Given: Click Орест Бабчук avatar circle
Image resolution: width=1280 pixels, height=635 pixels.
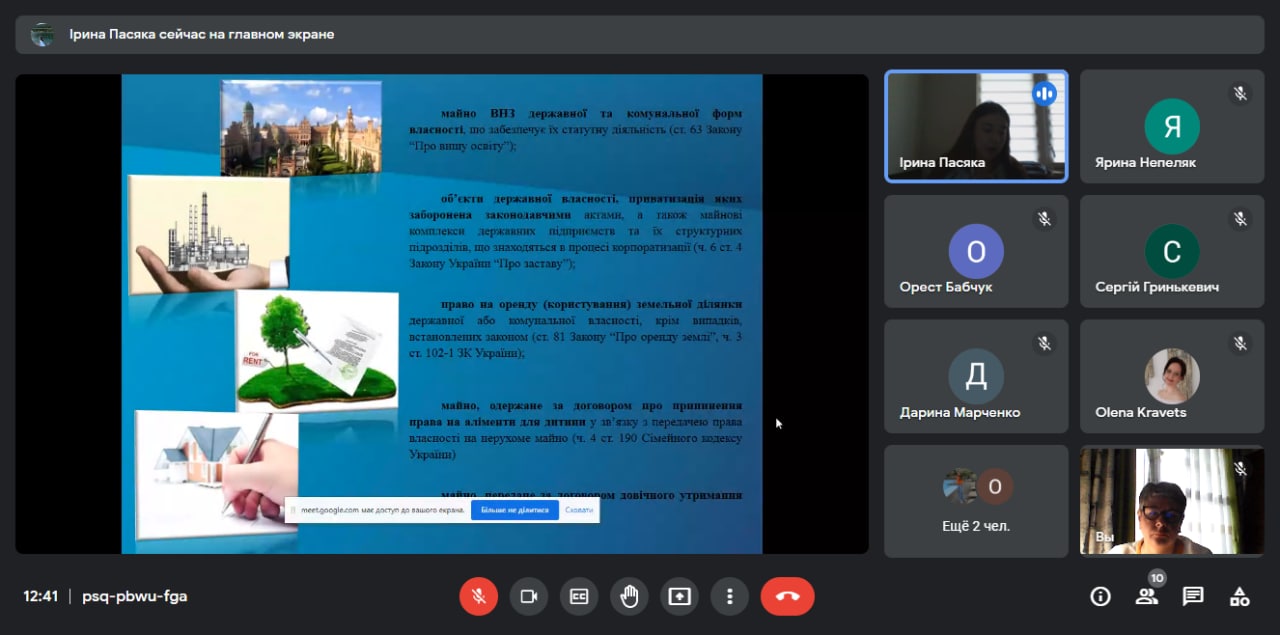Looking at the screenshot, I should coord(976,251).
